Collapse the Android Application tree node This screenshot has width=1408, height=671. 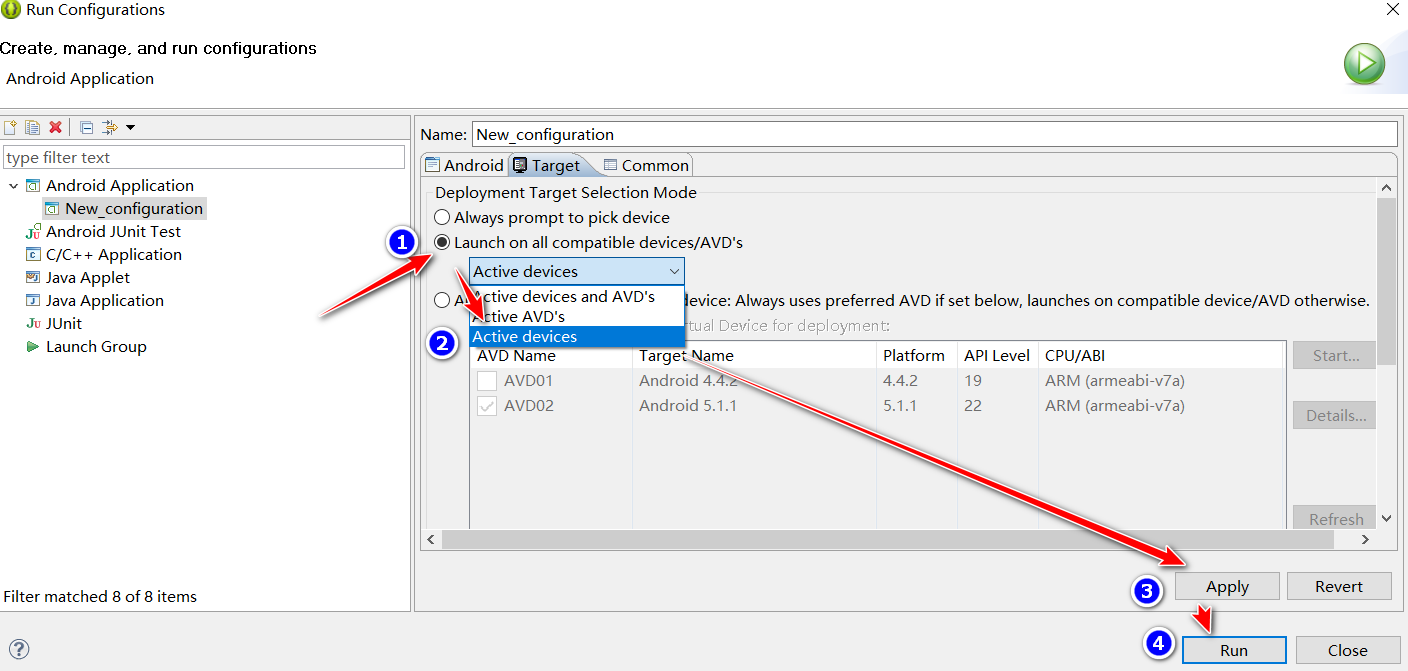[13, 186]
